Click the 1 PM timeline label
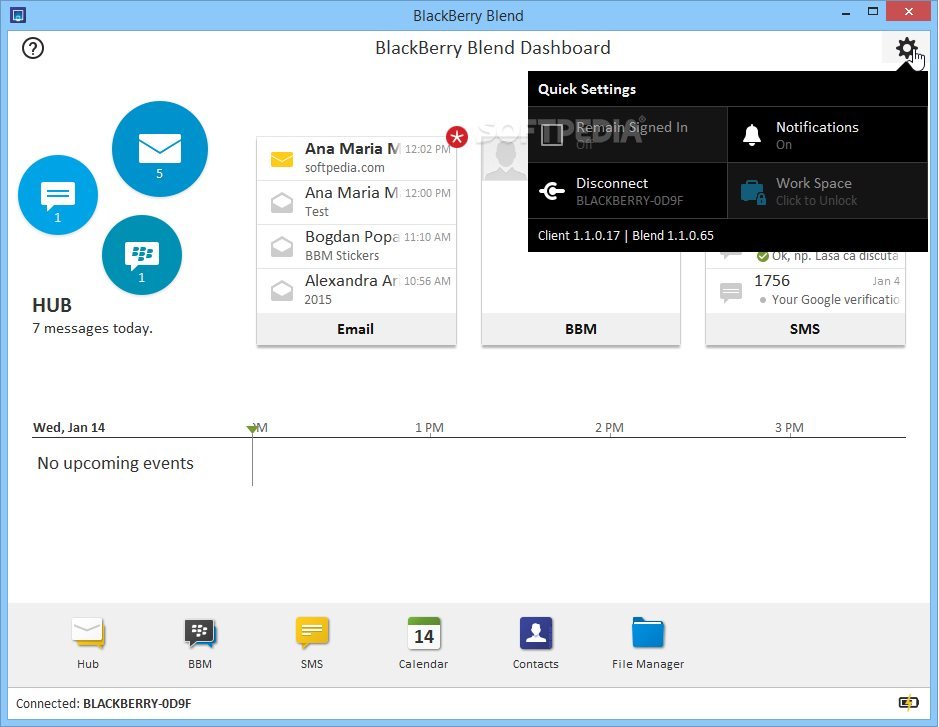Image resolution: width=939 pixels, height=727 pixels. pyautogui.click(x=429, y=428)
